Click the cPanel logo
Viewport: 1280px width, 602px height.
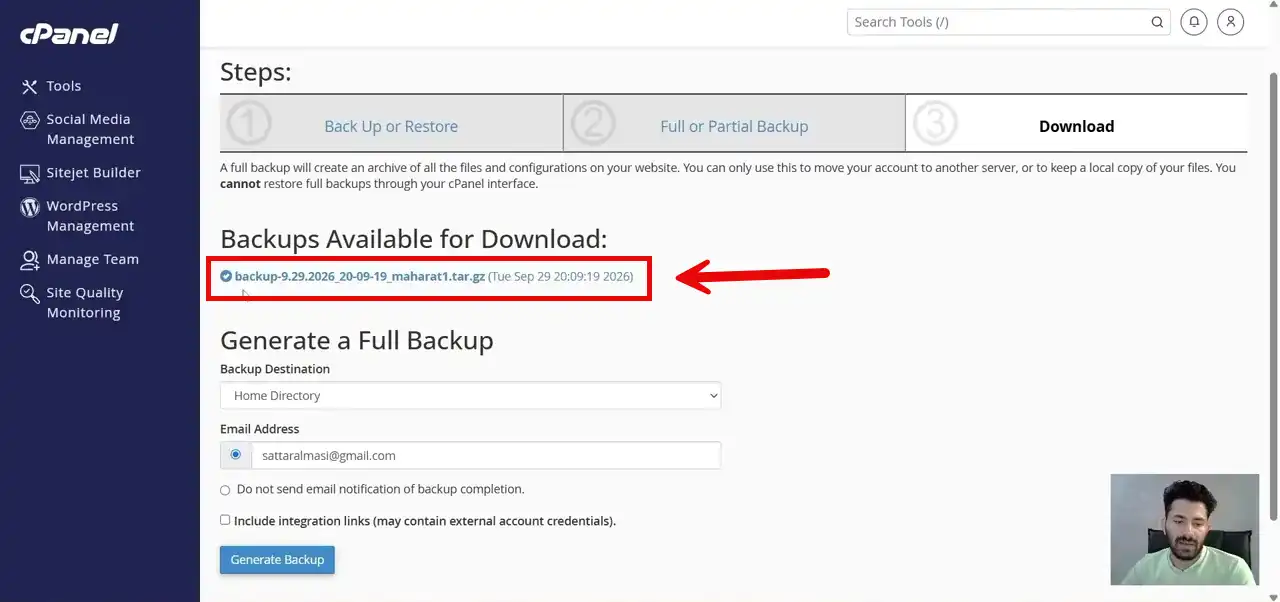pyautogui.click(x=69, y=34)
